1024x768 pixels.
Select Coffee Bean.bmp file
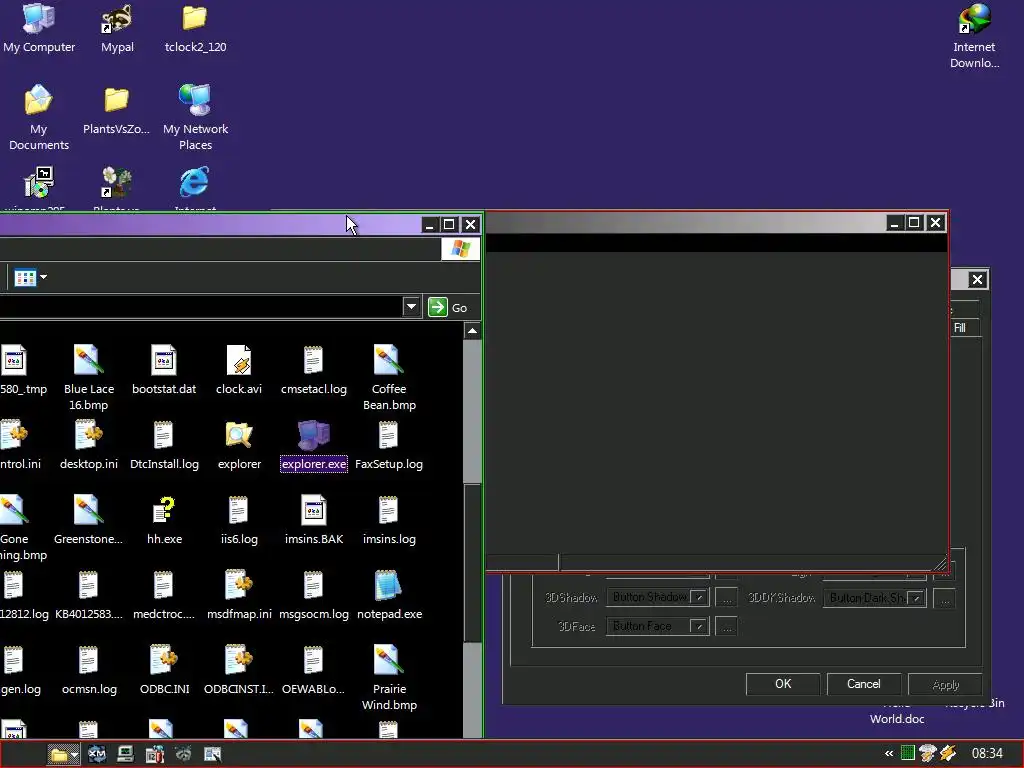point(389,377)
